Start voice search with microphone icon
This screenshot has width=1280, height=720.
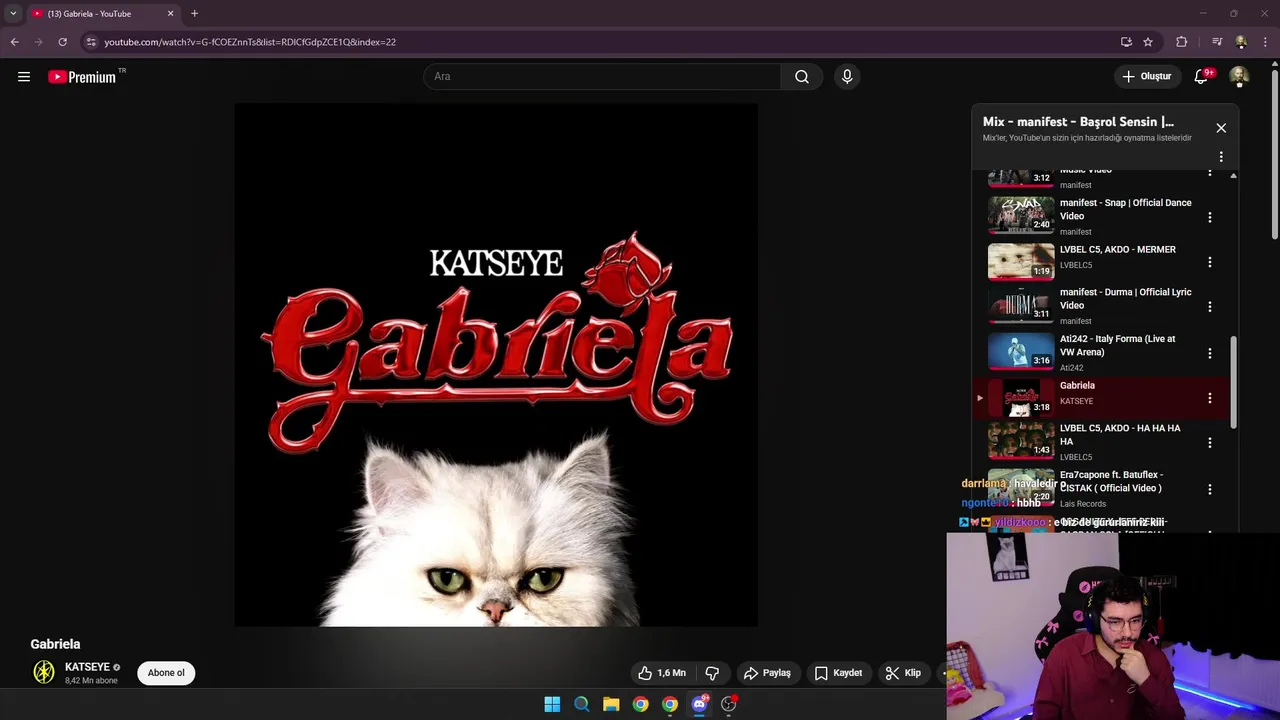click(847, 77)
